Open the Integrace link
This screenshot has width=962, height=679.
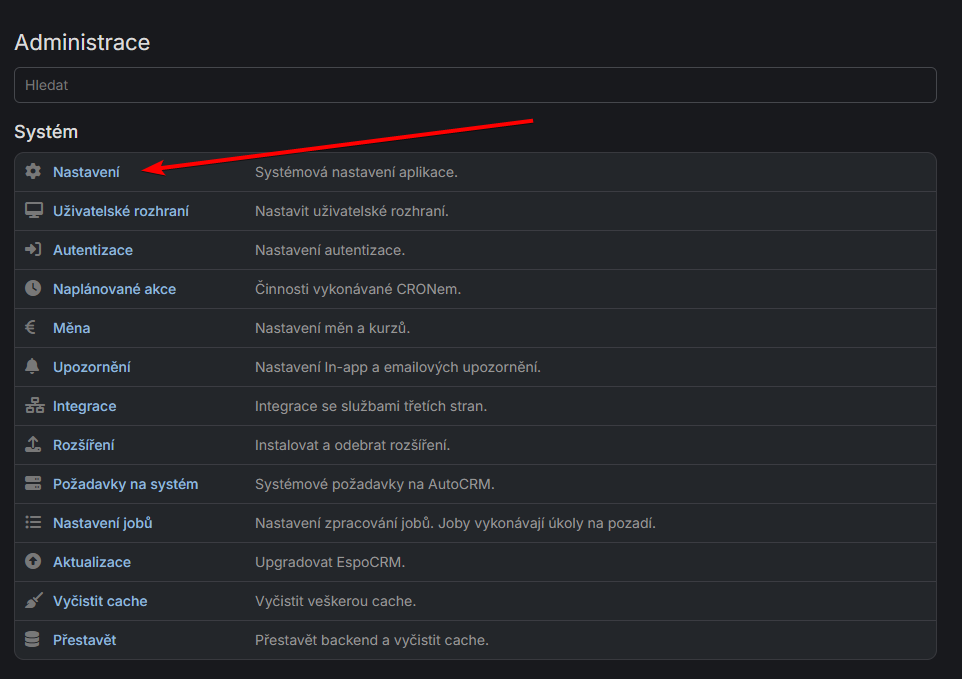pyautogui.click(x=84, y=406)
